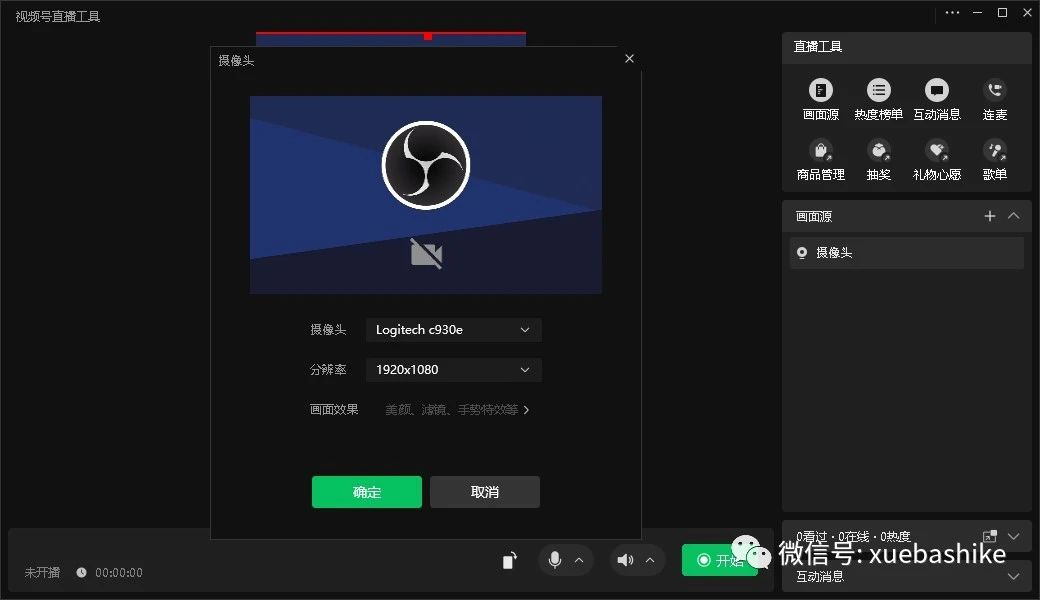The height and width of the screenshot is (600, 1040).
Task: Open the 歌单 song list icon
Action: pos(995,150)
